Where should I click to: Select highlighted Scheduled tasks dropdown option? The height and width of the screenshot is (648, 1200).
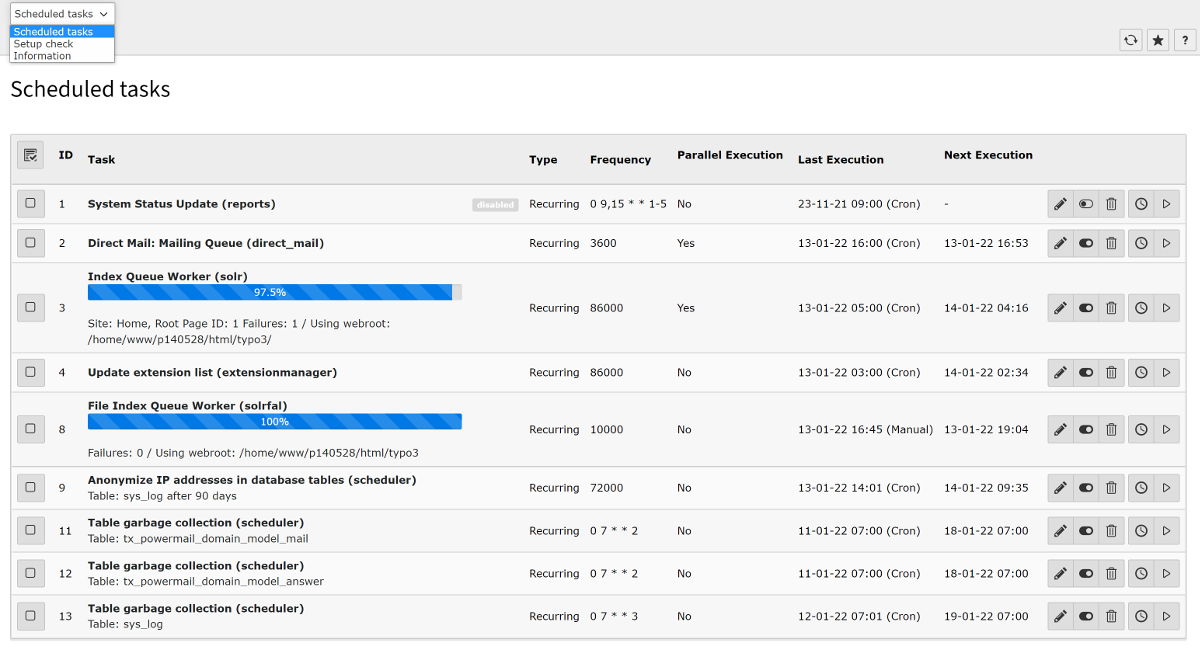[x=53, y=32]
